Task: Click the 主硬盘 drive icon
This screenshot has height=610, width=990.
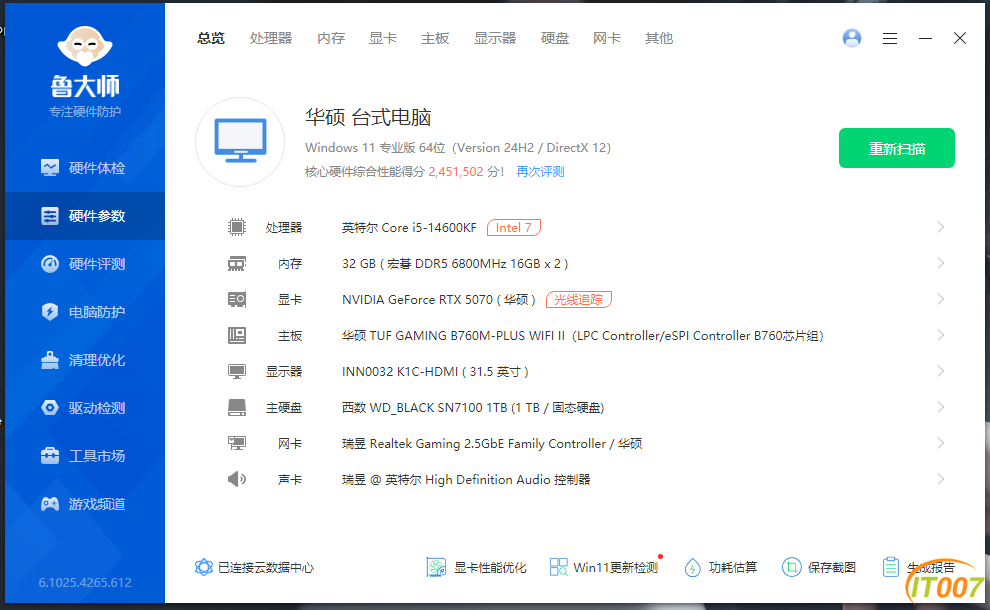Action: tap(237, 407)
